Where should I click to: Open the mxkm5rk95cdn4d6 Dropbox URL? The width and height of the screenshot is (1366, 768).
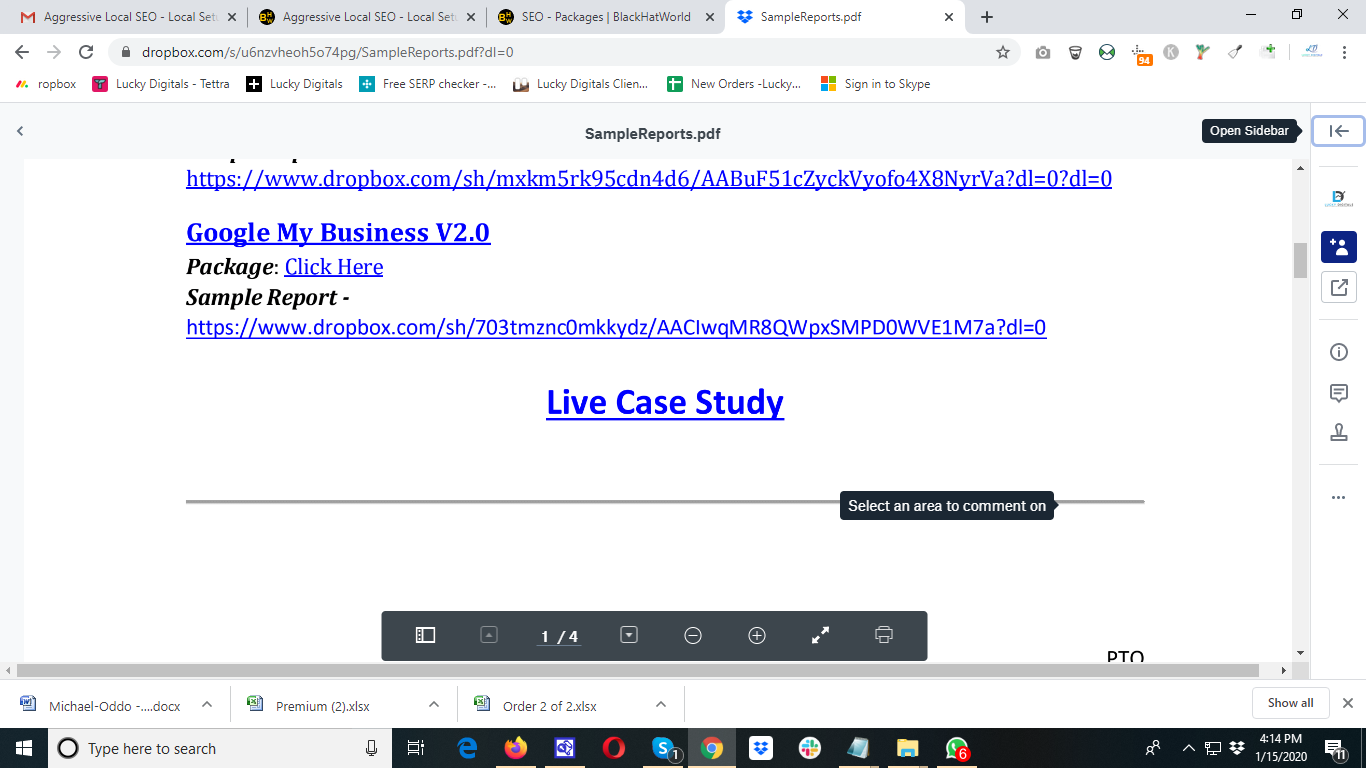point(649,179)
